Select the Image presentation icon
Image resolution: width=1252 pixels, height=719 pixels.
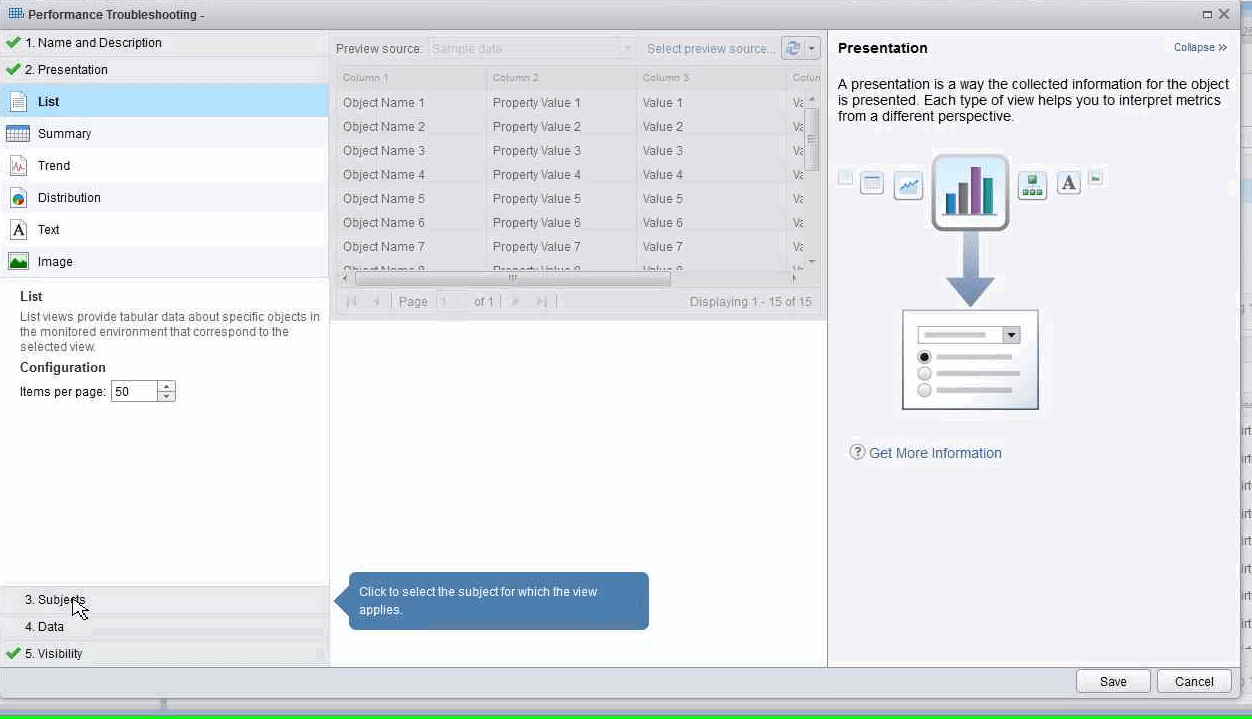[x=18, y=262]
